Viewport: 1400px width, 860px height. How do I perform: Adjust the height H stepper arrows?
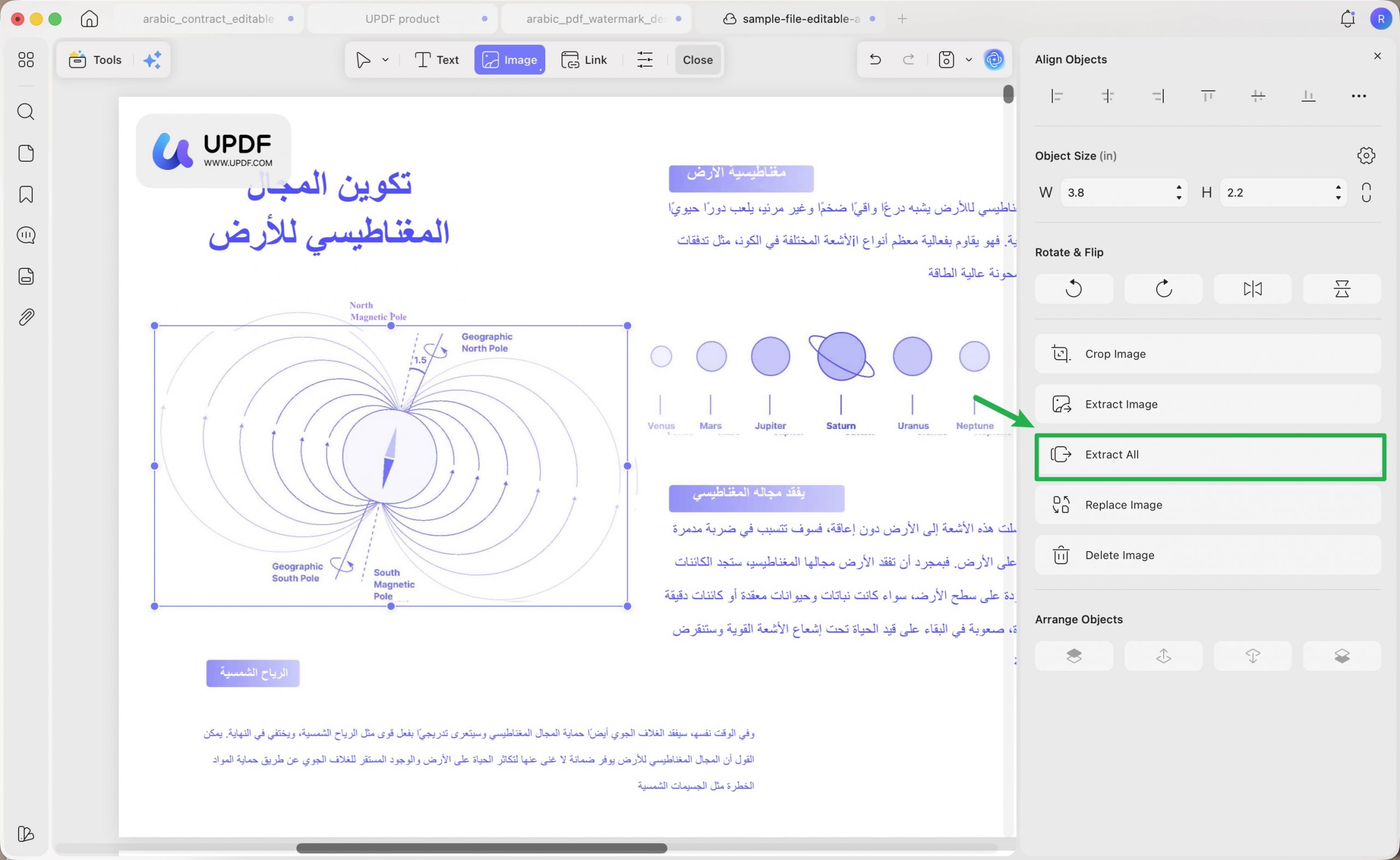1338,192
